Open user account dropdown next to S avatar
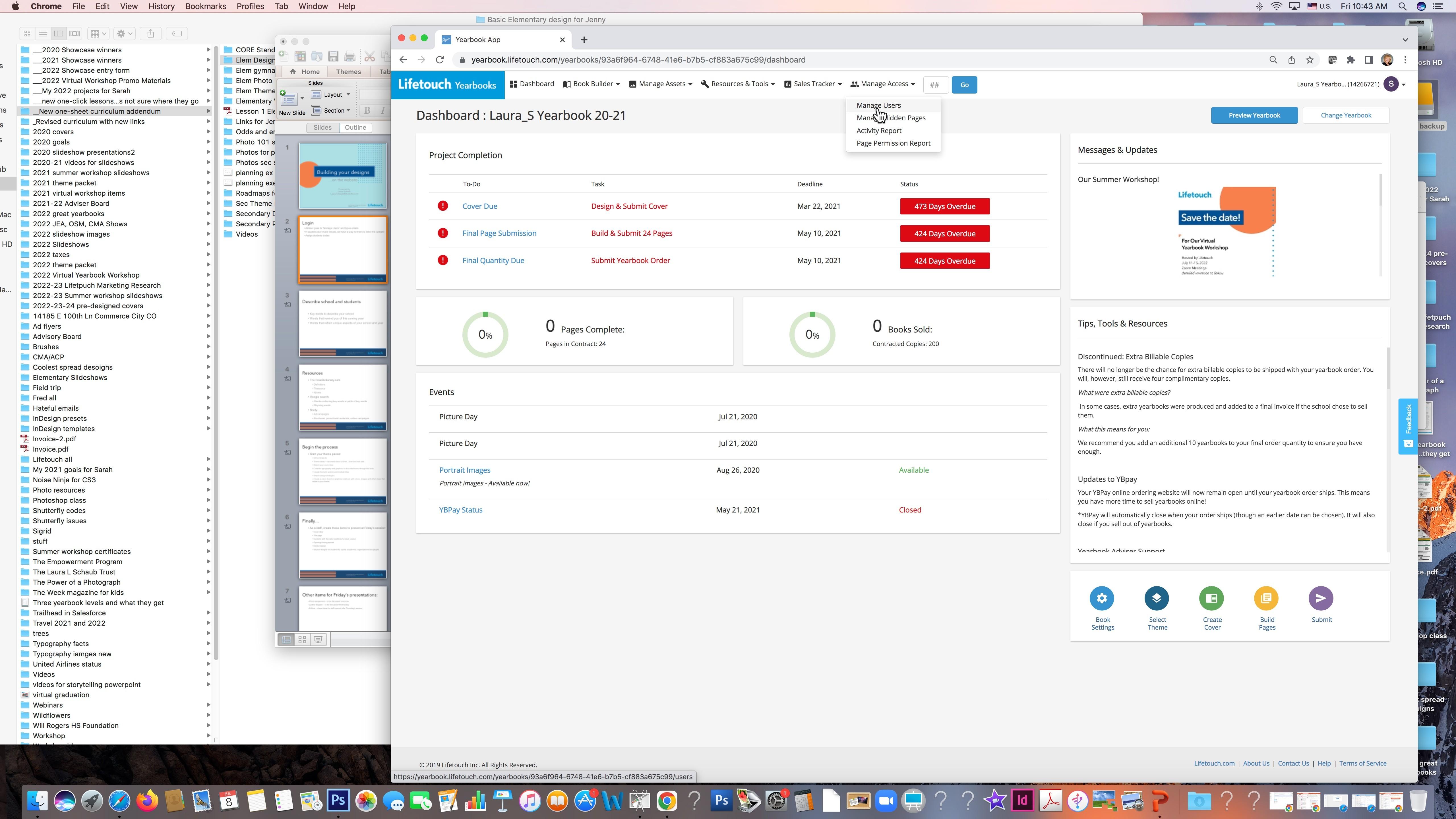Screen dimensions: 1456x819 coord(1403,85)
